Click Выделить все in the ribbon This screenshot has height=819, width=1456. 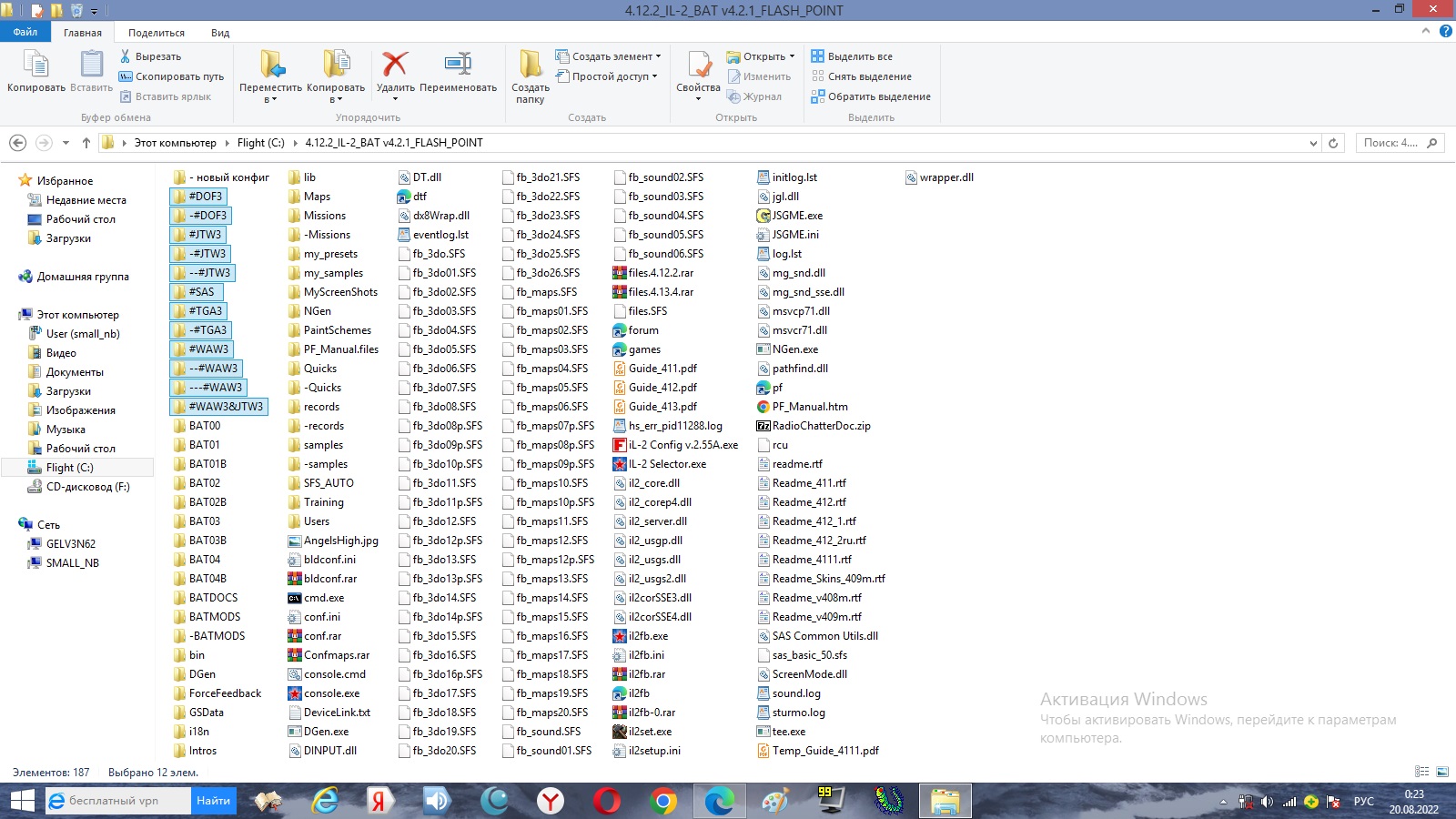tap(852, 56)
